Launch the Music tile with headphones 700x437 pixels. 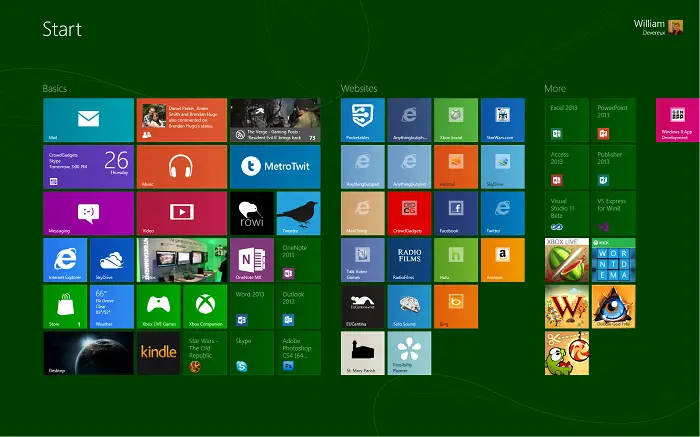pyautogui.click(x=182, y=166)
